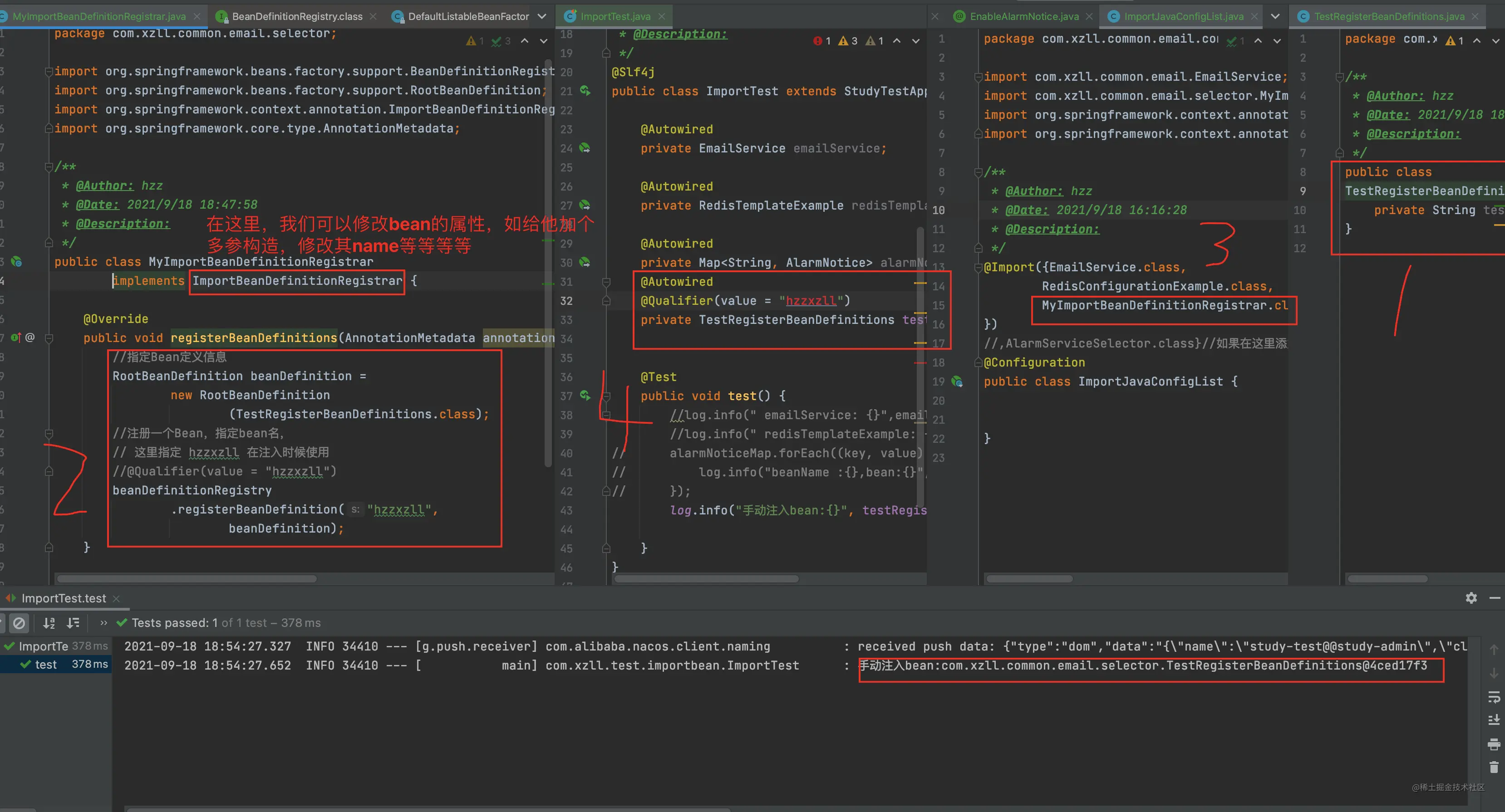Close the MyImportBeanDefinitionRegistrar.java tab
Image resolution: width=1505 pixels, height=812 pixels.
(x=197, y=16)
